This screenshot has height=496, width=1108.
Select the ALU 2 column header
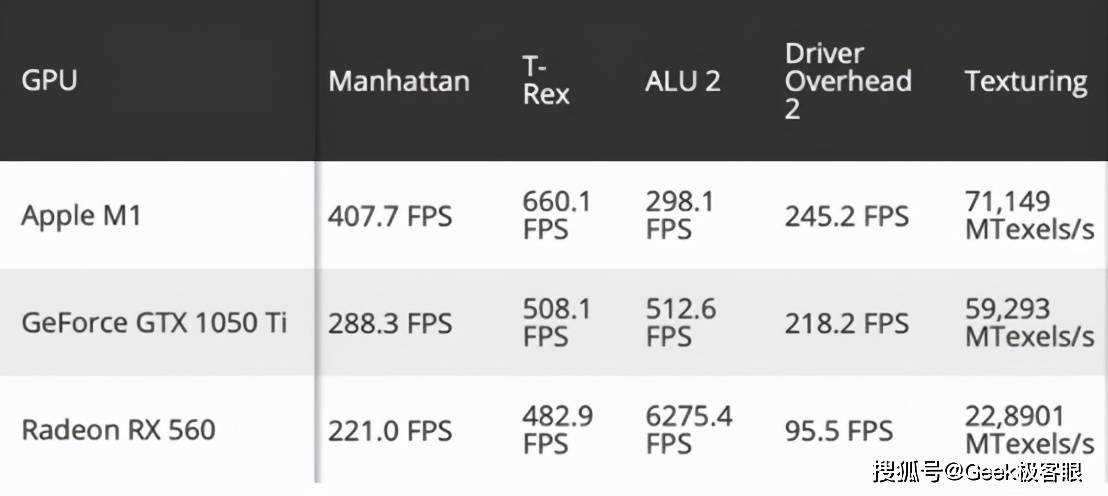point(682,81)
